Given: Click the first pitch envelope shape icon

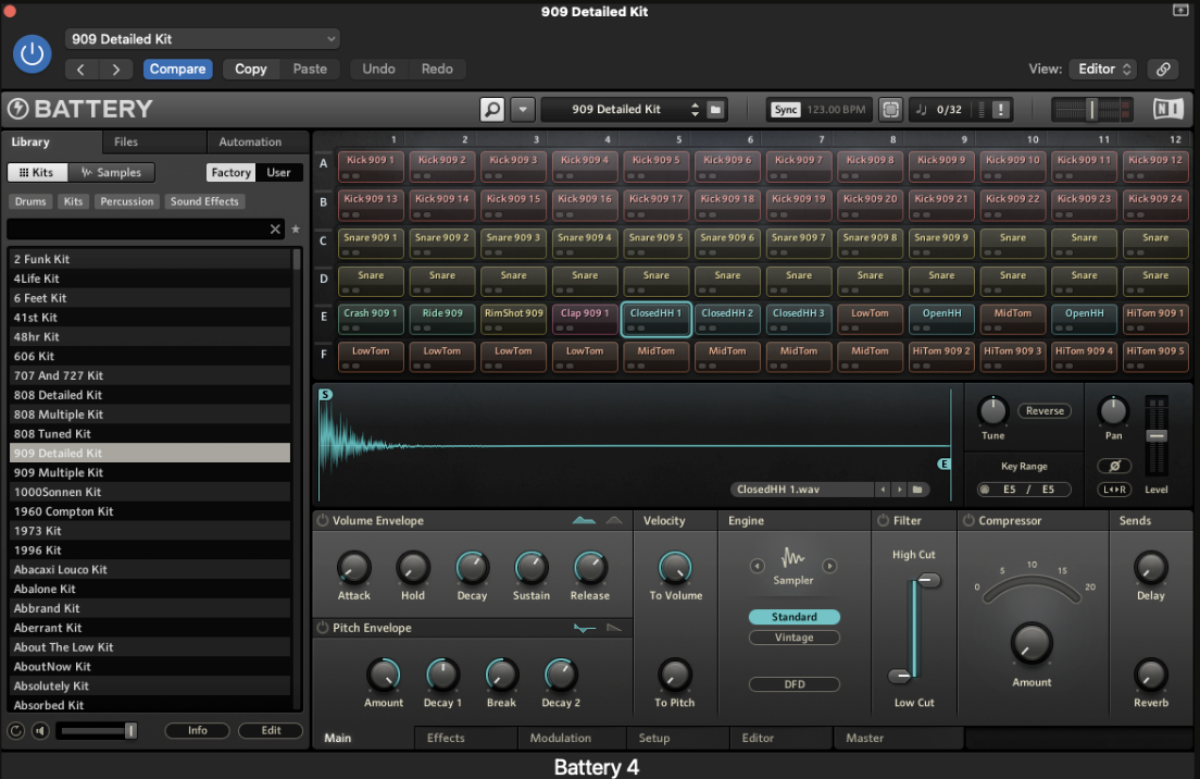Looking at the screenshot, I should pos(585,628).
